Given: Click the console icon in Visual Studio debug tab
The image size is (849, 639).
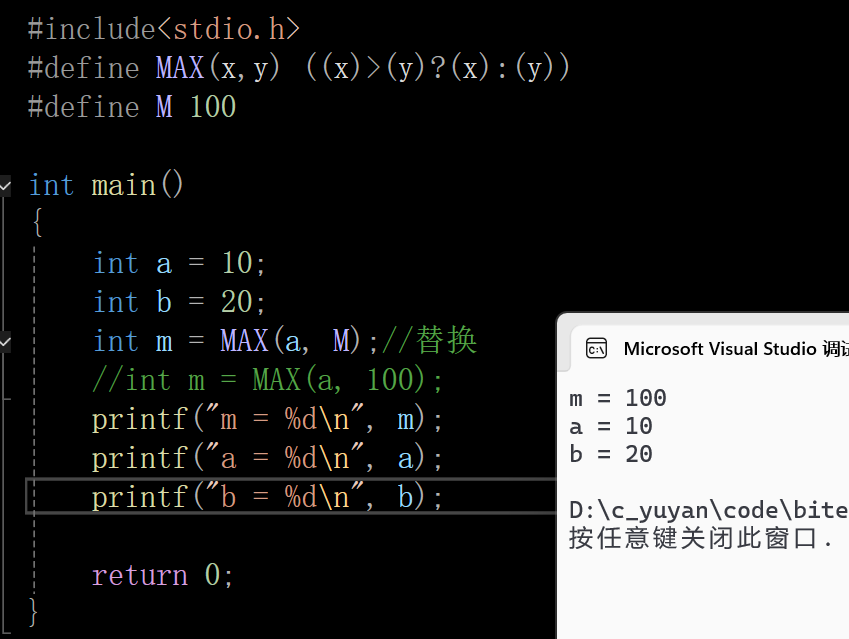Looking at the screenshot, I should pos(597,349).
